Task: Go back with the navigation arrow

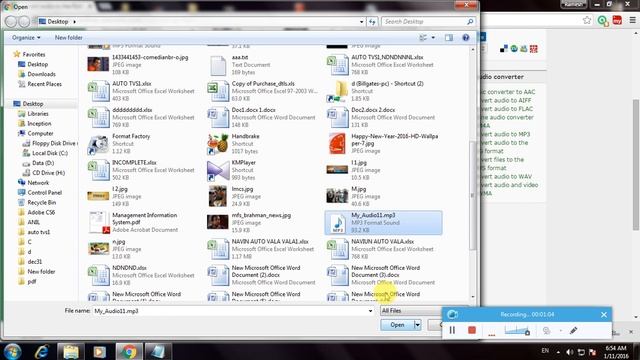Action: point(11,22)
